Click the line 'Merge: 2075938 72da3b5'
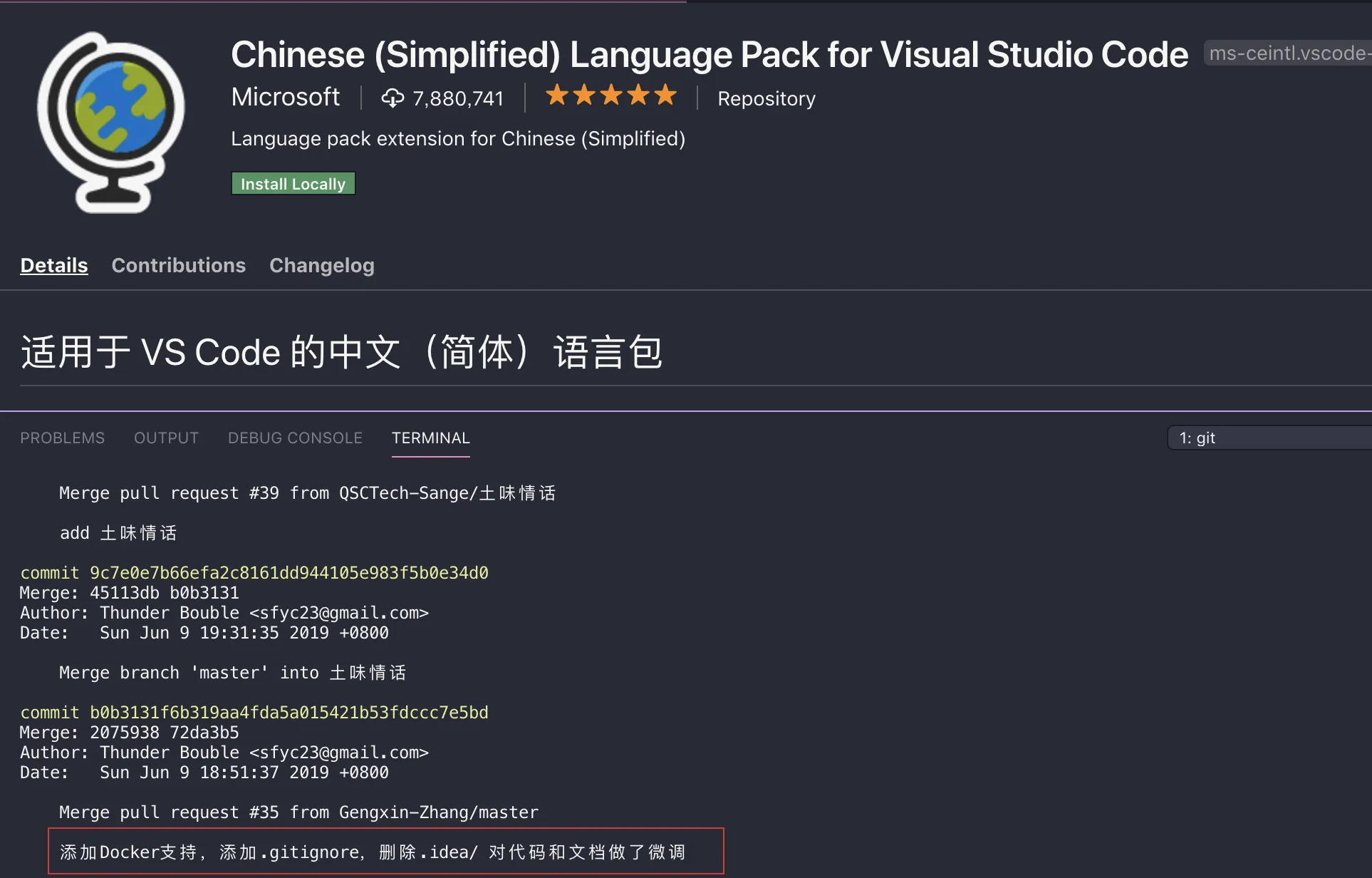Image resolution: width=1372 pixels, height=878 pixels. (x=130, y=733)
